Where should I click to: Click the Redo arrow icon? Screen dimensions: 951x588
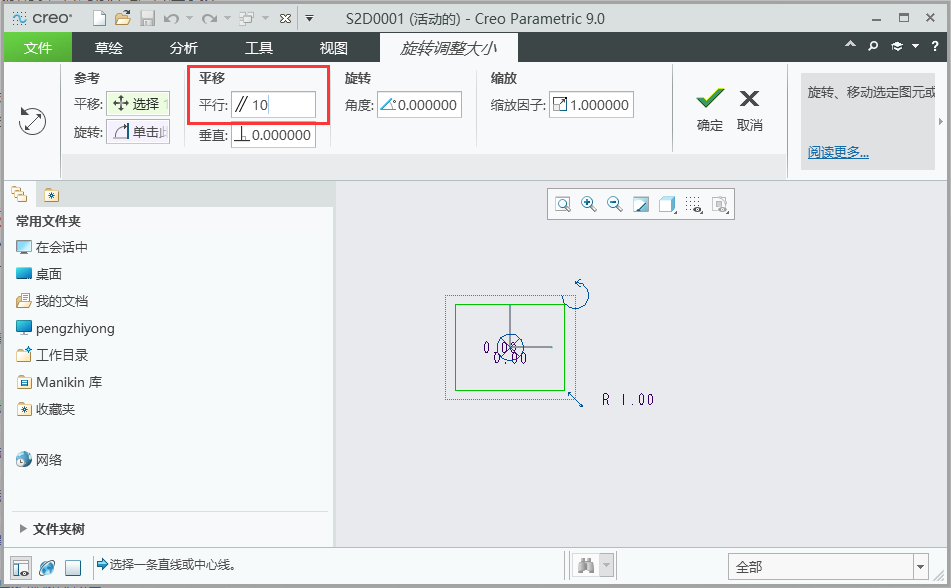[x=209, y=19]
